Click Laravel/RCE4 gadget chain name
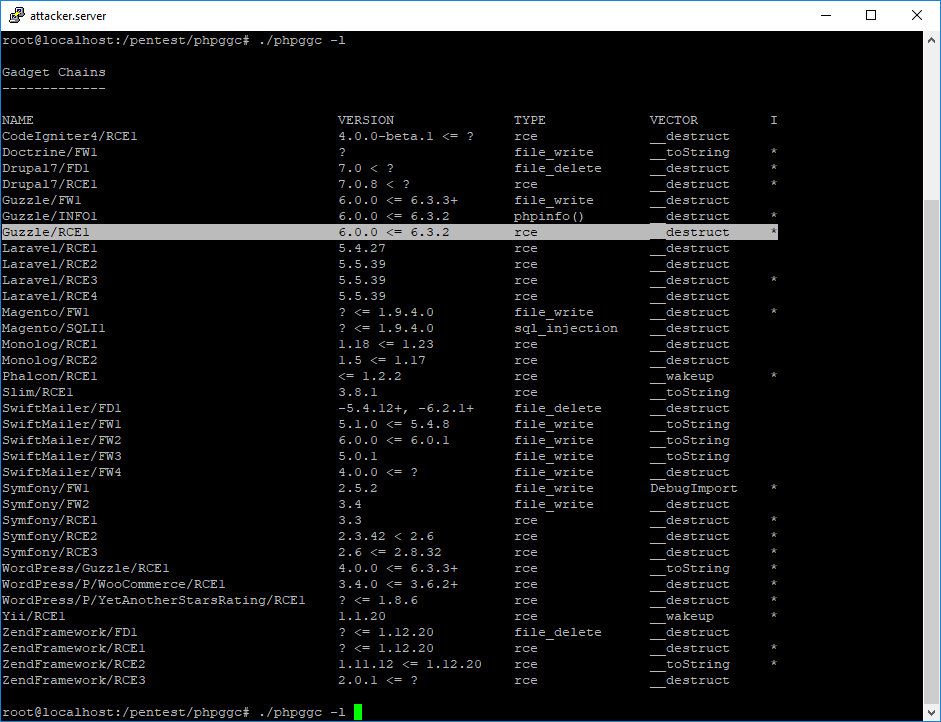941x722 pixels. pyautogui.click(x=50, y=296)
